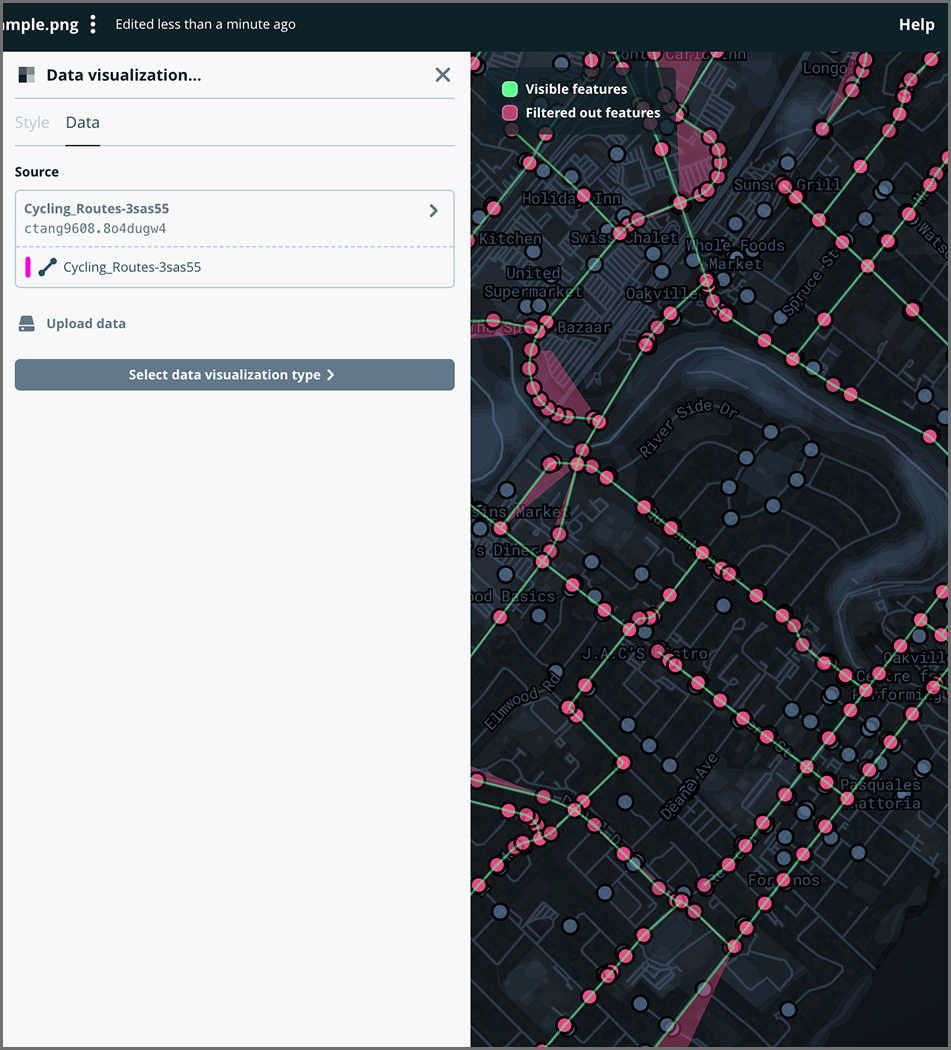Click the pink Filtered out features legend dot
Screen dimensions: 951x1050
click(511, 113)
